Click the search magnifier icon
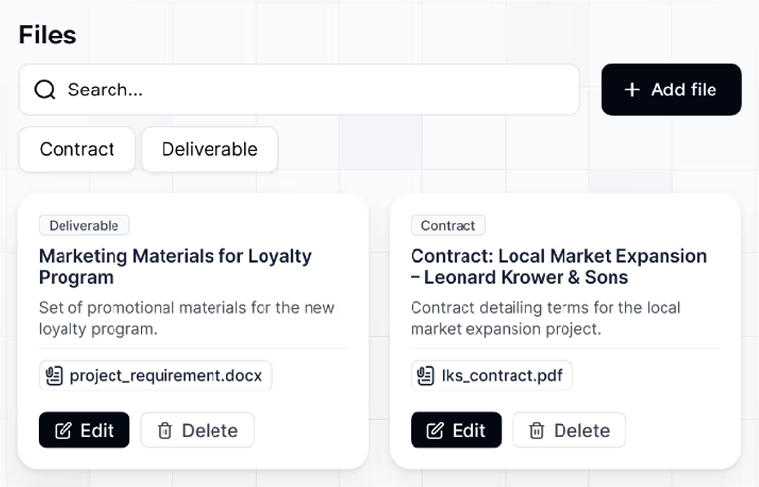 click(x=45, y=90)
